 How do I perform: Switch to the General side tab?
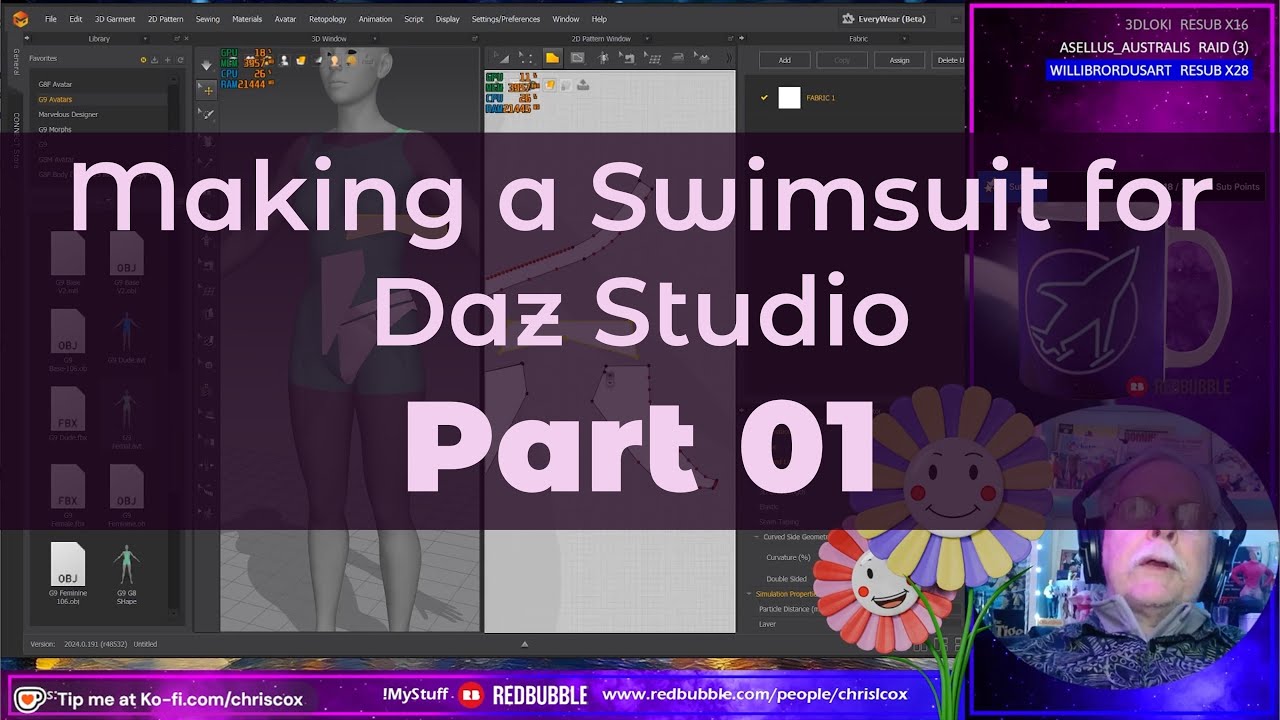point(16,61)
